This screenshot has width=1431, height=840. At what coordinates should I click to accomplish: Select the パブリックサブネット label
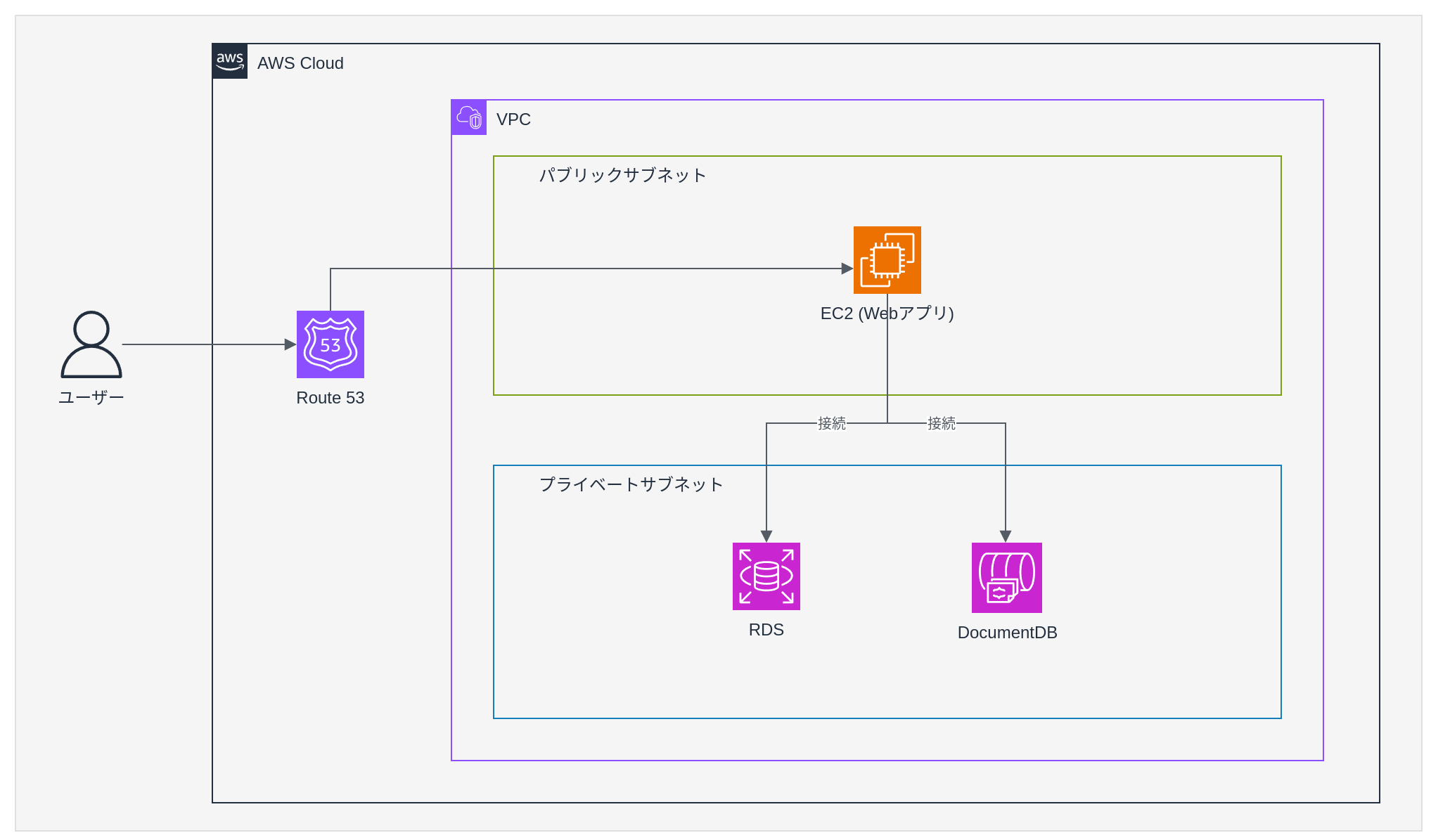pyautogui.click(x=622, y=175)
